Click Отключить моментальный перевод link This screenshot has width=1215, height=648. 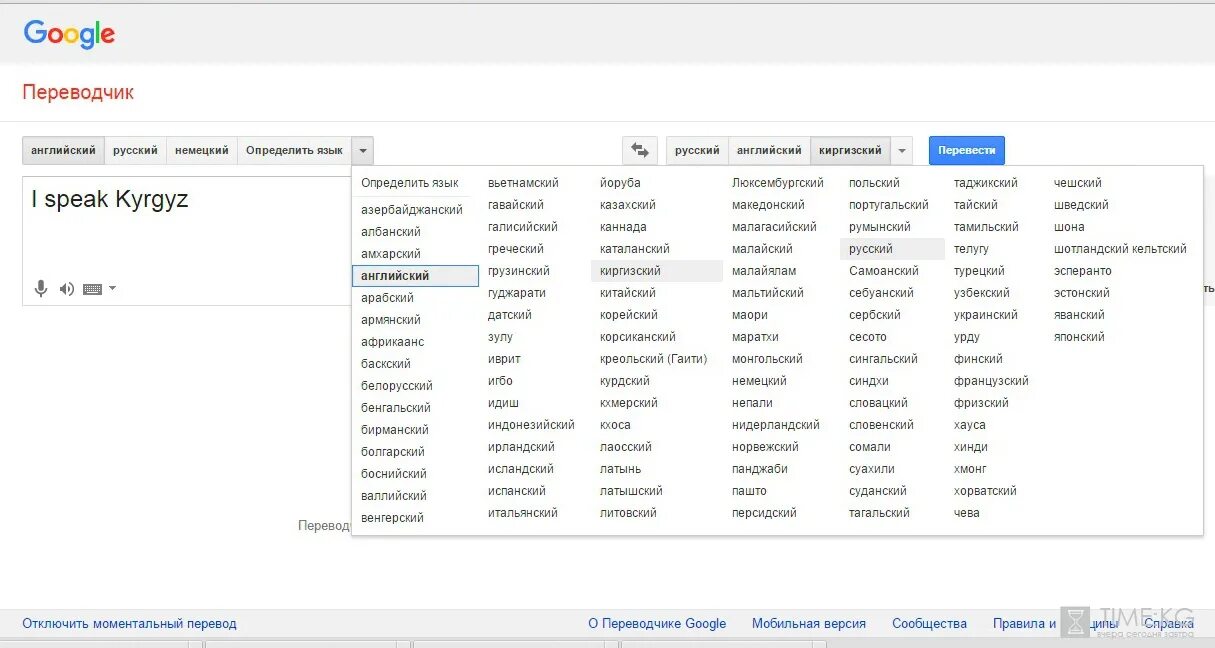coord(130,624)
